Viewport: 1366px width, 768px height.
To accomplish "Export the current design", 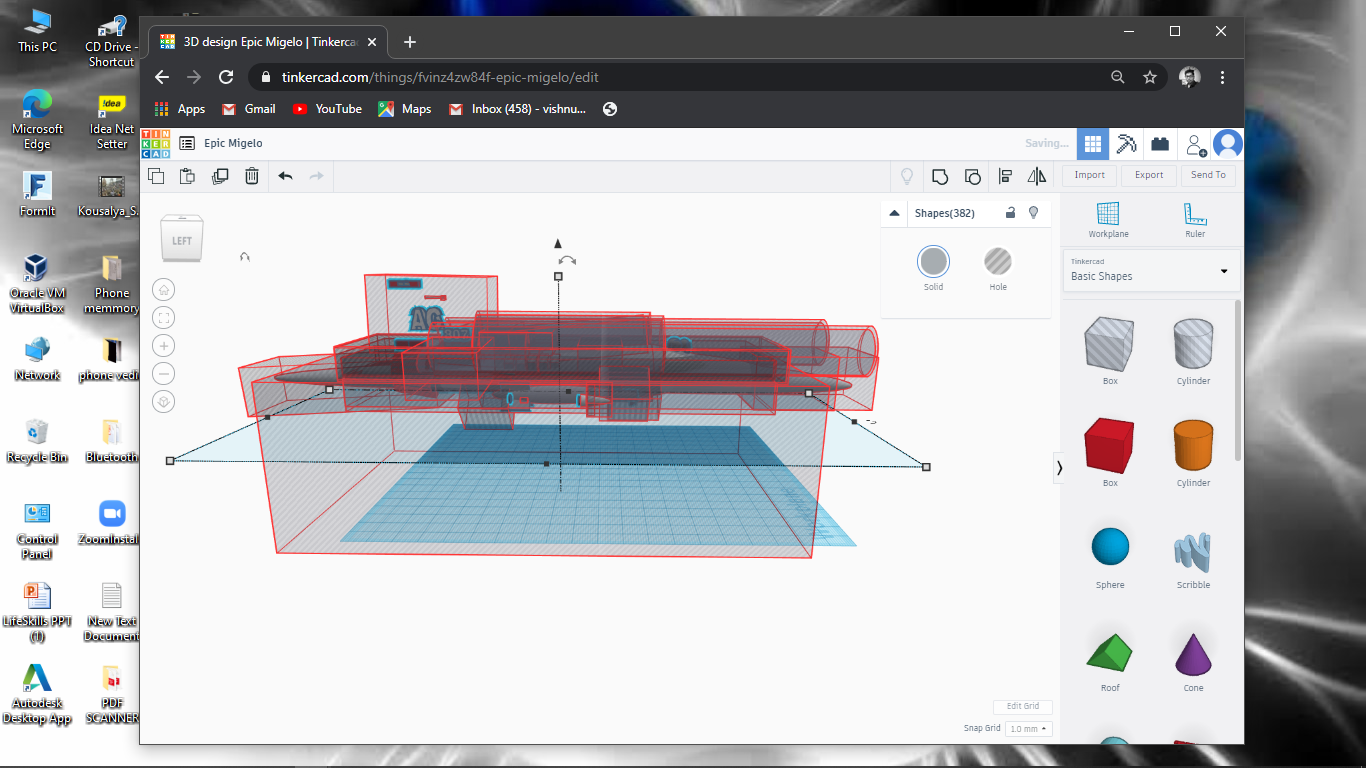I will coord(1148,175).
